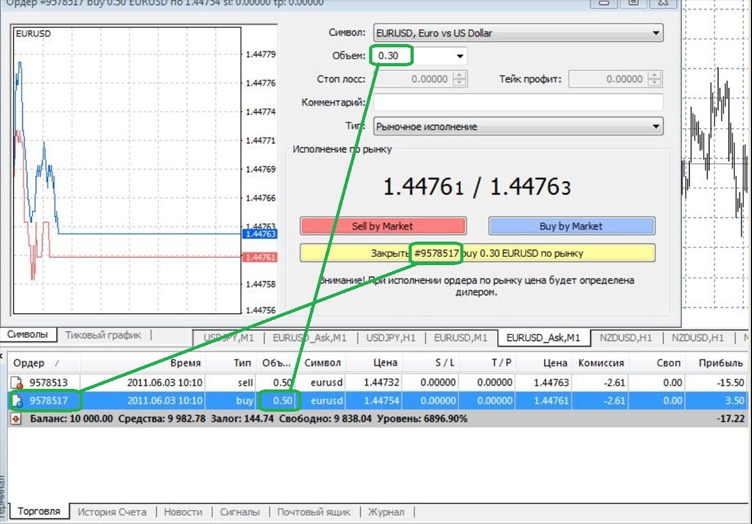
Task: Click the Баланс: 10 000.00 summary text
Action: 71,419
